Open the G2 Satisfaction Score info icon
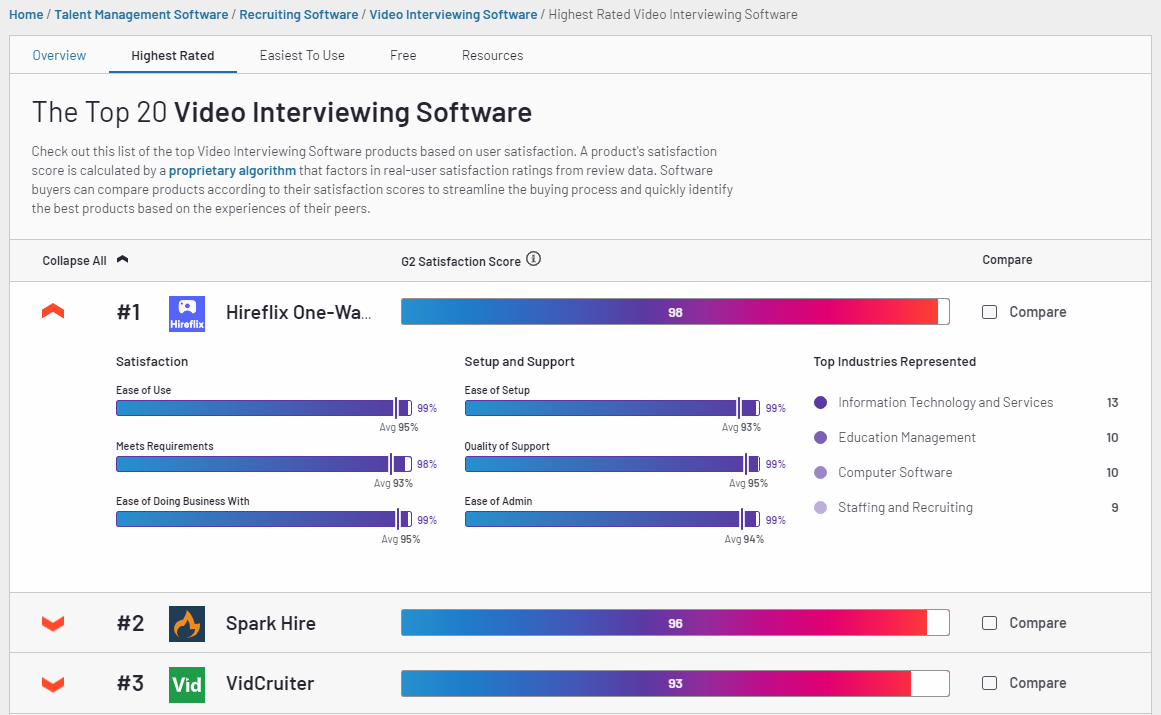Viewport: 1161px width, 715px height. point(533,258)
